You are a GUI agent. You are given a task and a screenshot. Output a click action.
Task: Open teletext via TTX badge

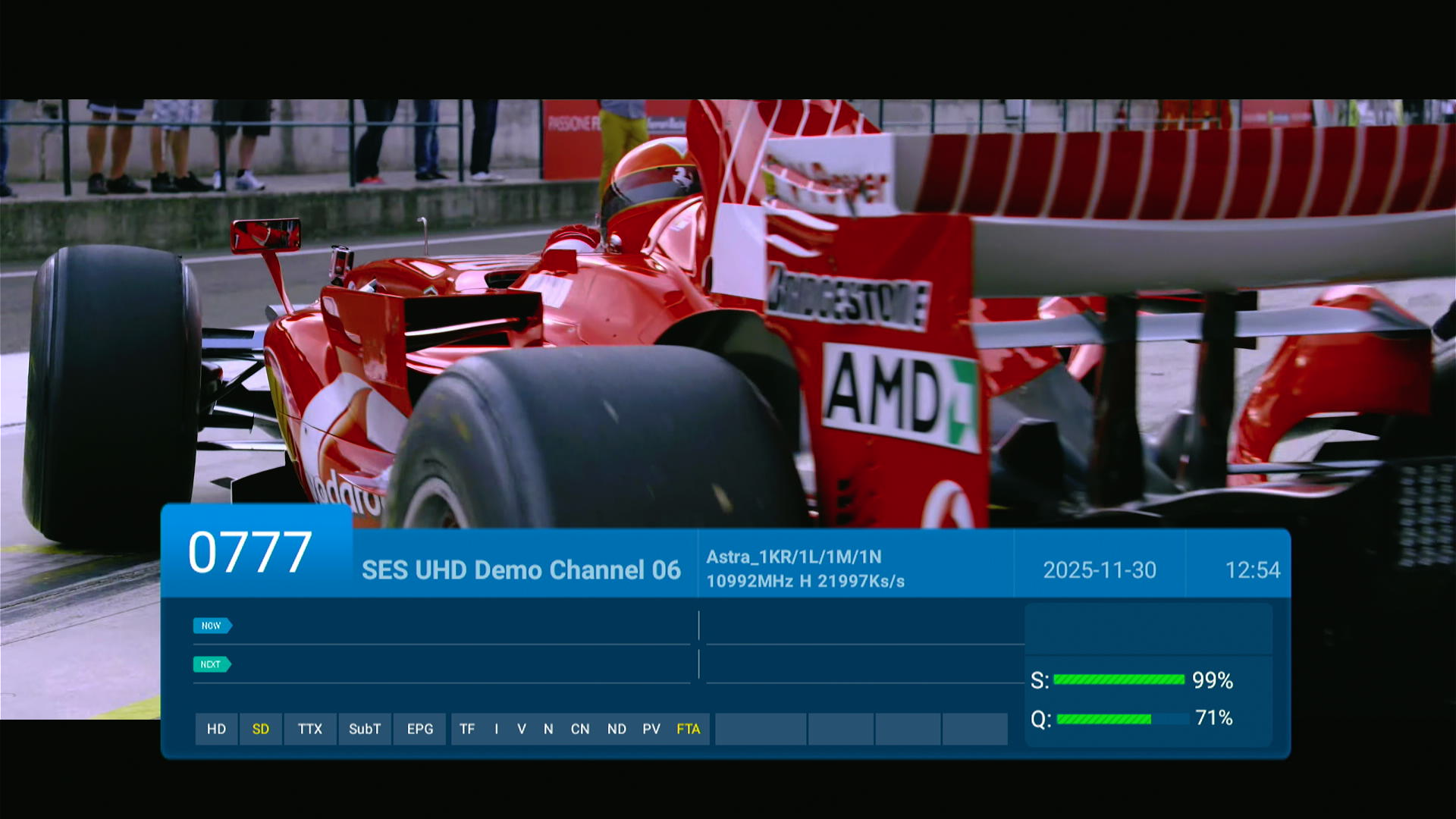[x=309, y=729]
